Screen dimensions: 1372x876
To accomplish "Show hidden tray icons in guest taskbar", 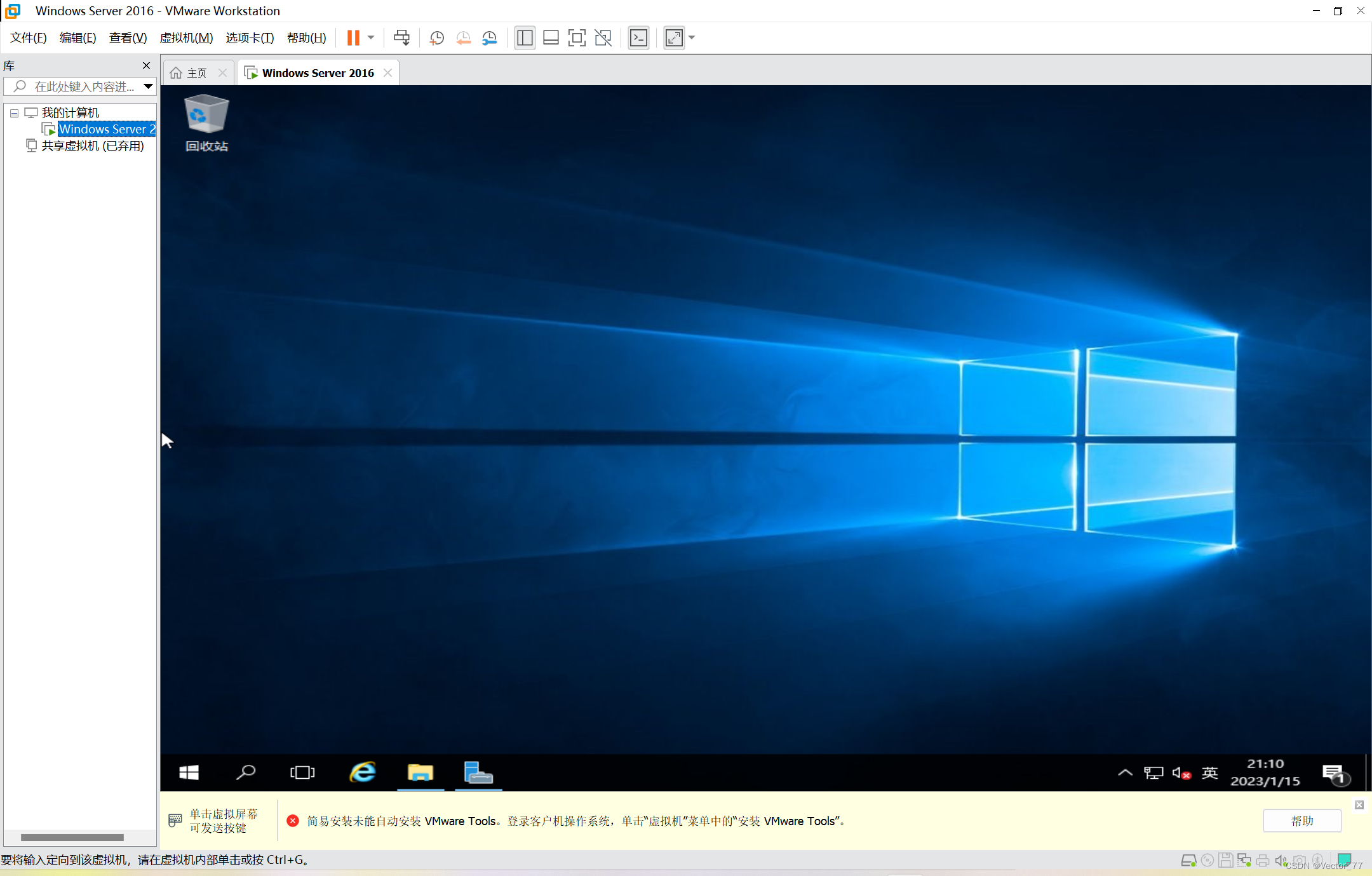I will coord(1125,772).
